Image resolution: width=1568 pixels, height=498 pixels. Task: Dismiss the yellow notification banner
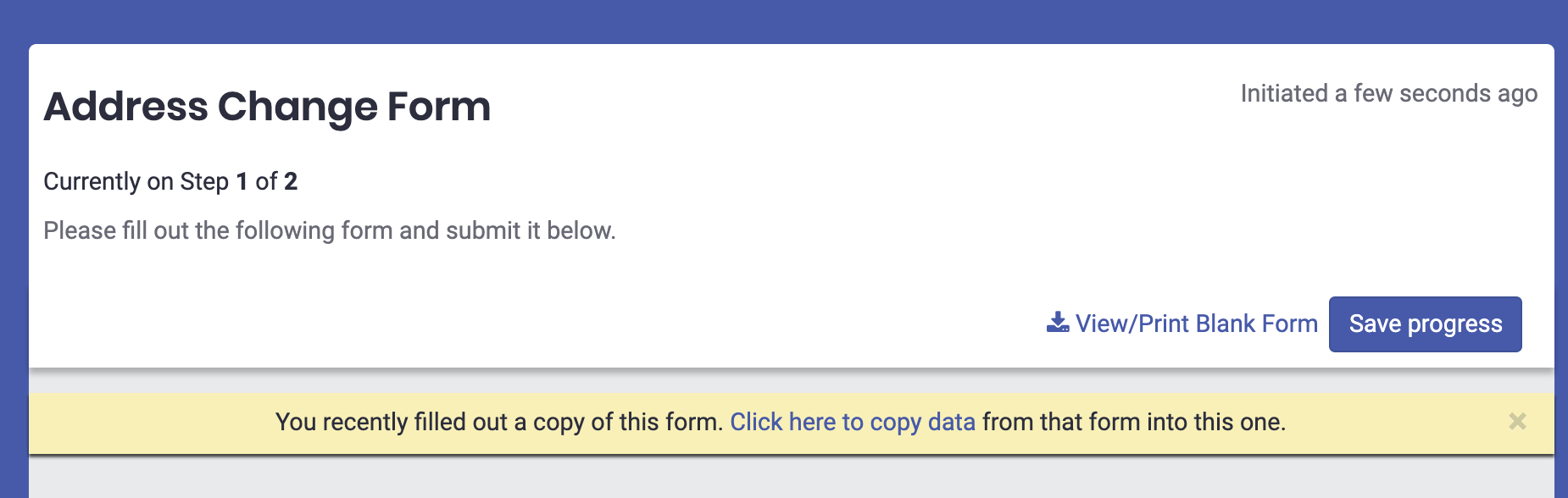tap(1517, 421)
